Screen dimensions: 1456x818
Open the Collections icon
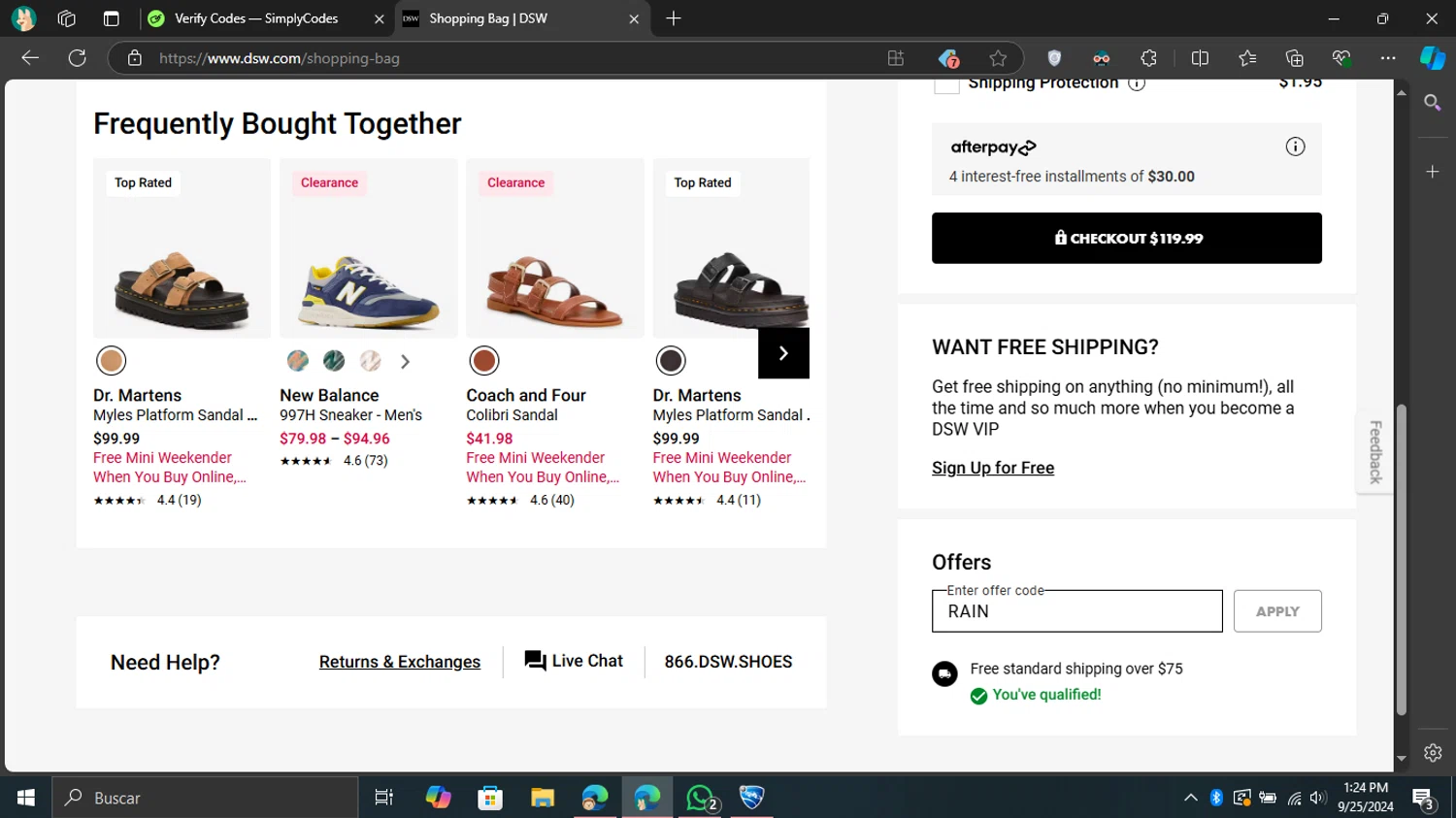(x=1294, y=58)
